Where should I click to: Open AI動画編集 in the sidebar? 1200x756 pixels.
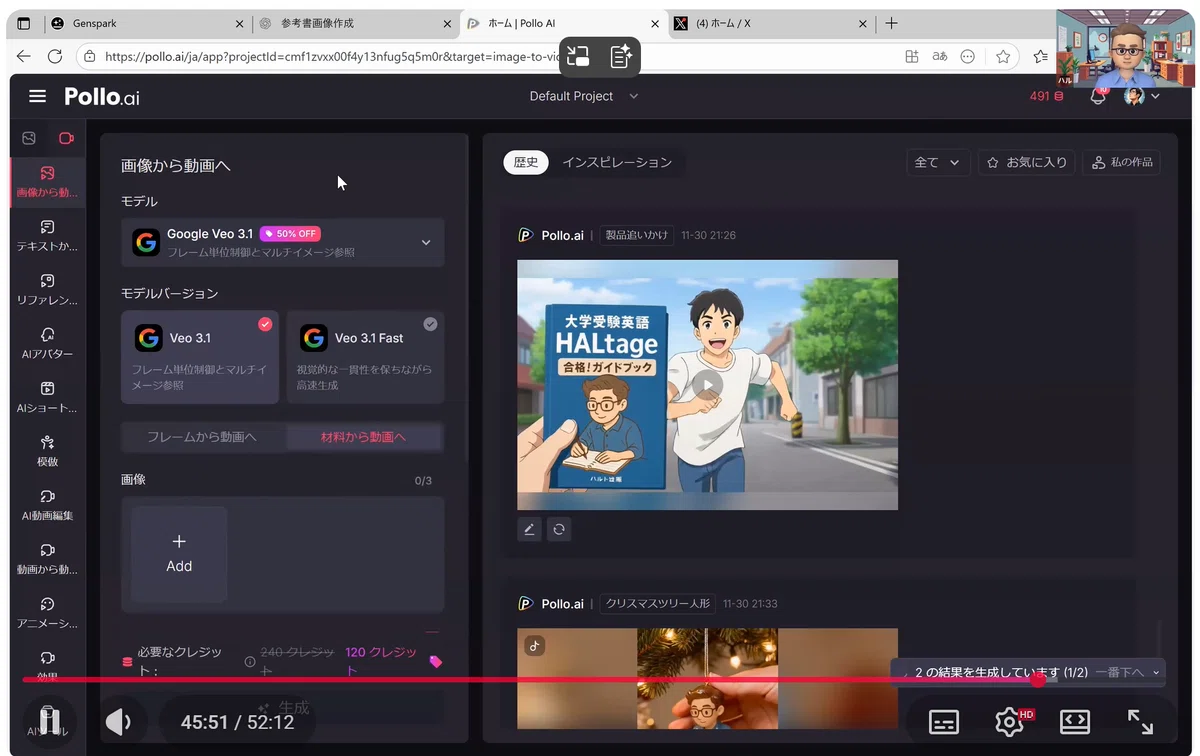click(x=47, y=506)
